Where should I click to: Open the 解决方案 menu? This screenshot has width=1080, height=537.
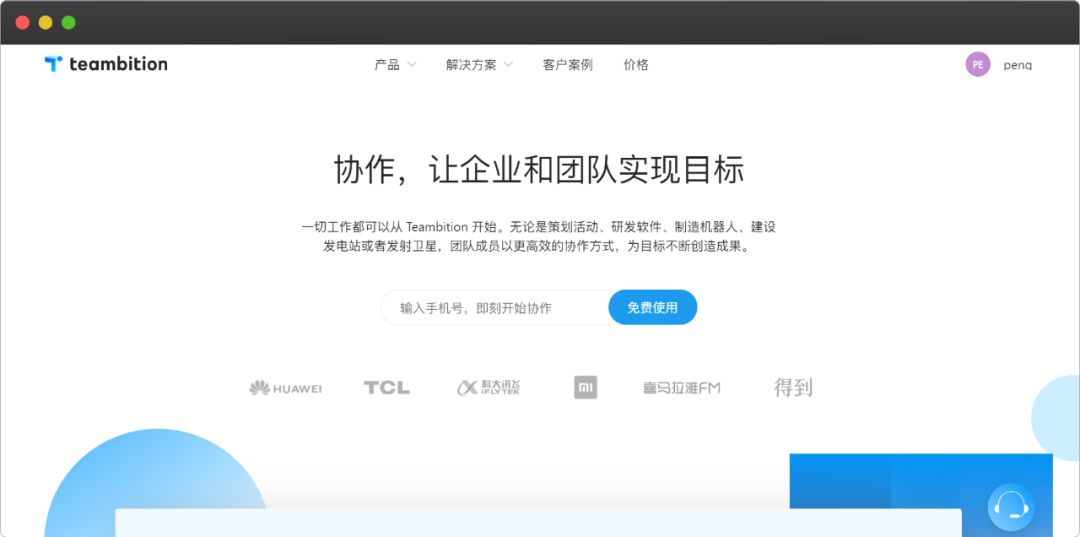tap(471, 65)
